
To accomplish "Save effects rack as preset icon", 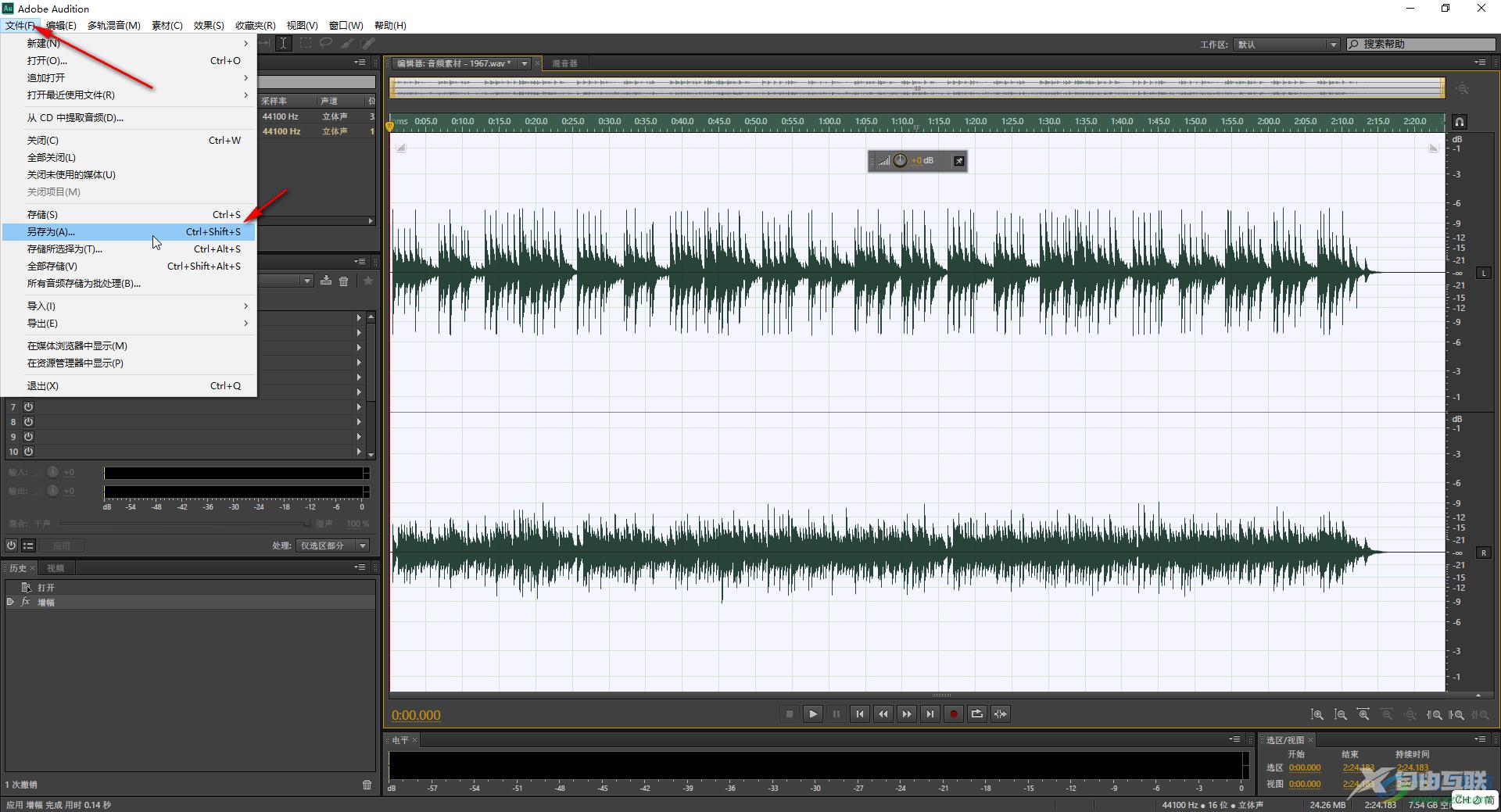I will point(326,281).
